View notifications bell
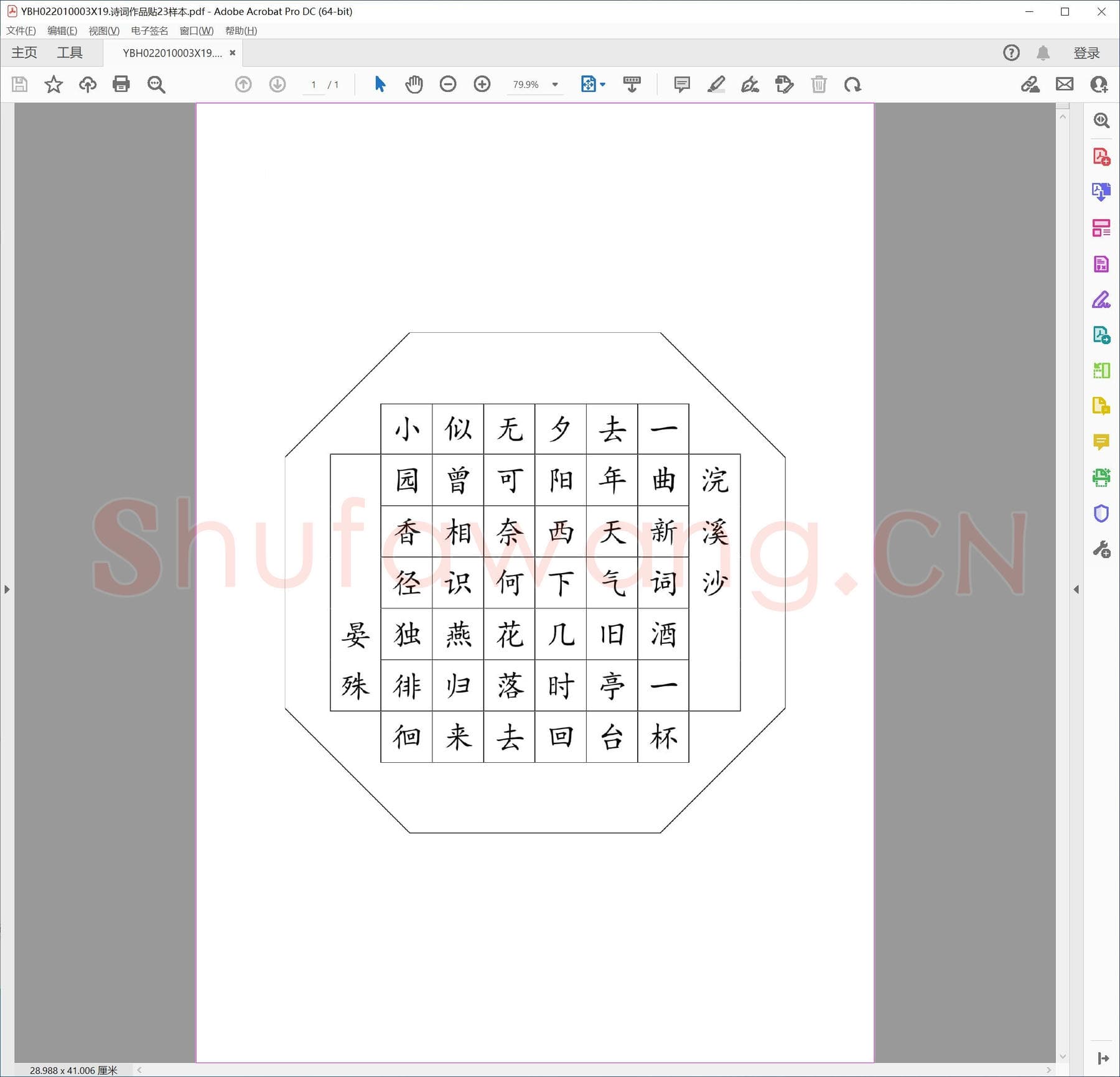This screenshot has width=1120, height=1077. tap(1043, 53)
